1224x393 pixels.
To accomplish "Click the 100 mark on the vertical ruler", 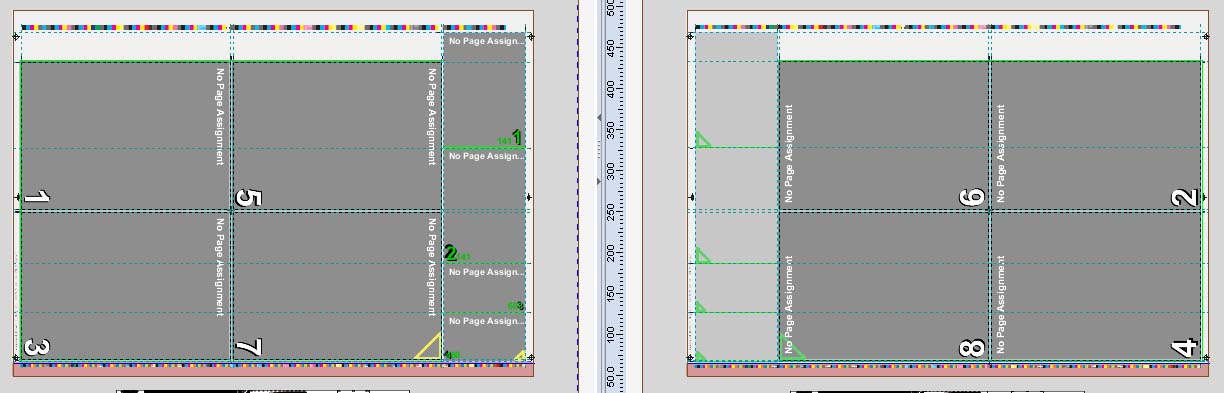I will click(x=611, y=334).
